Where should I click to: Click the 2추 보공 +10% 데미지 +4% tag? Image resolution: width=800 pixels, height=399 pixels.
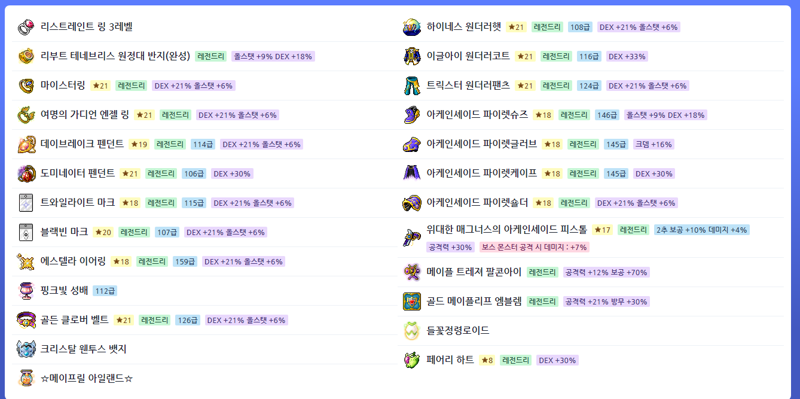coord(702,230)
